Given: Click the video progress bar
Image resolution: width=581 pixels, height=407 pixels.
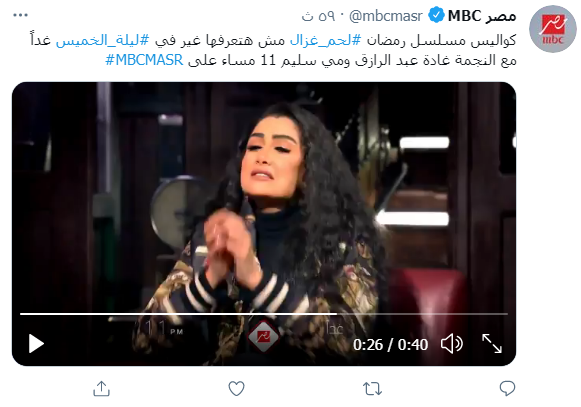Looking at the screenshot, I should pos(263,314).
